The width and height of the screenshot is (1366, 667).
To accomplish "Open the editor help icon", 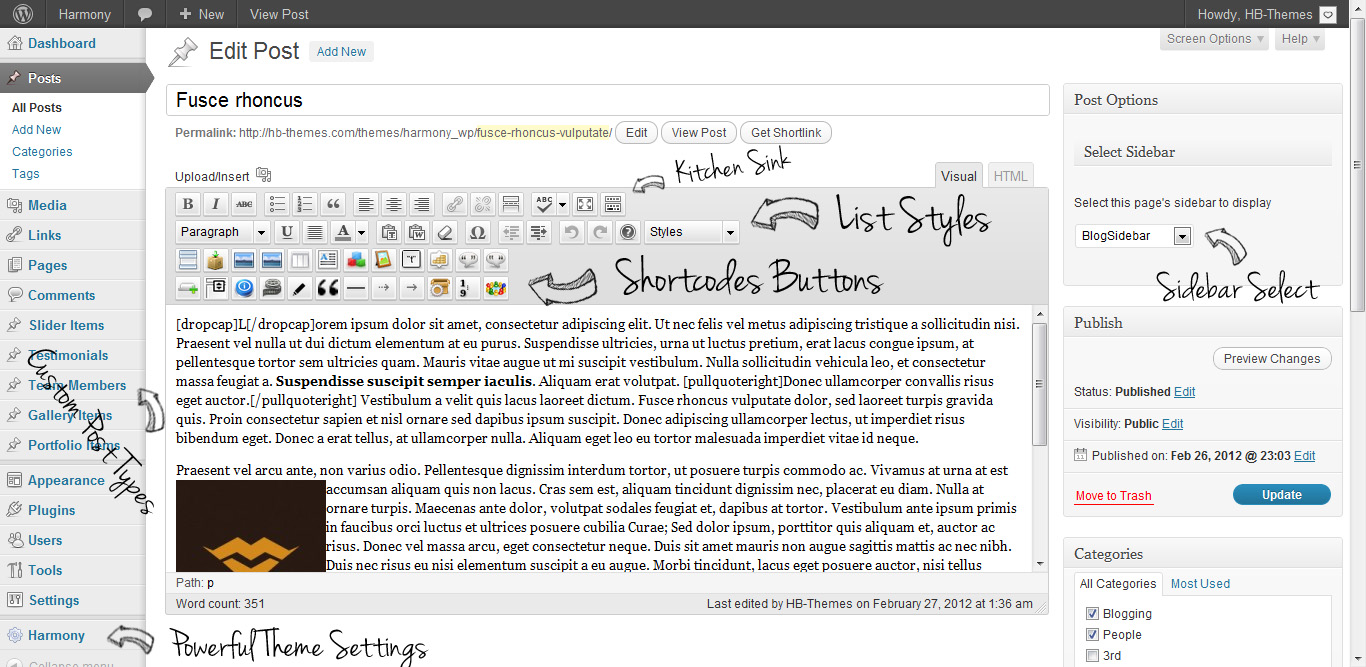I will tap(628, 232).
